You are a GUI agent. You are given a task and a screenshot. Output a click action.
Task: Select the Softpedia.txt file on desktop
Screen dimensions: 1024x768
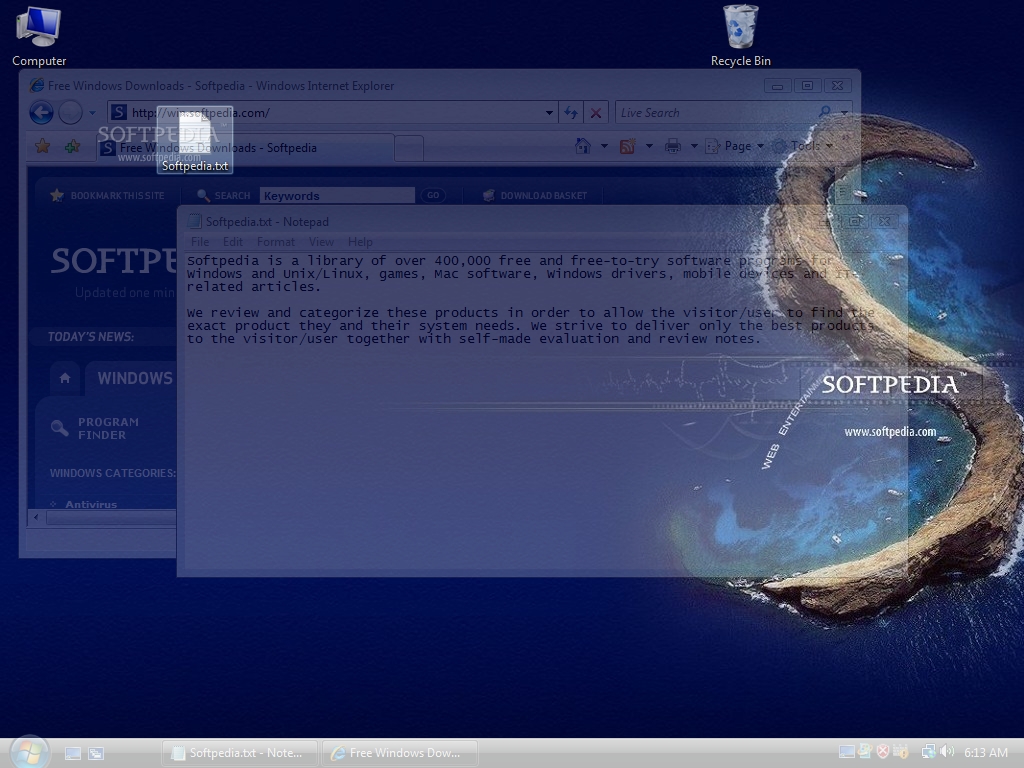195,140
